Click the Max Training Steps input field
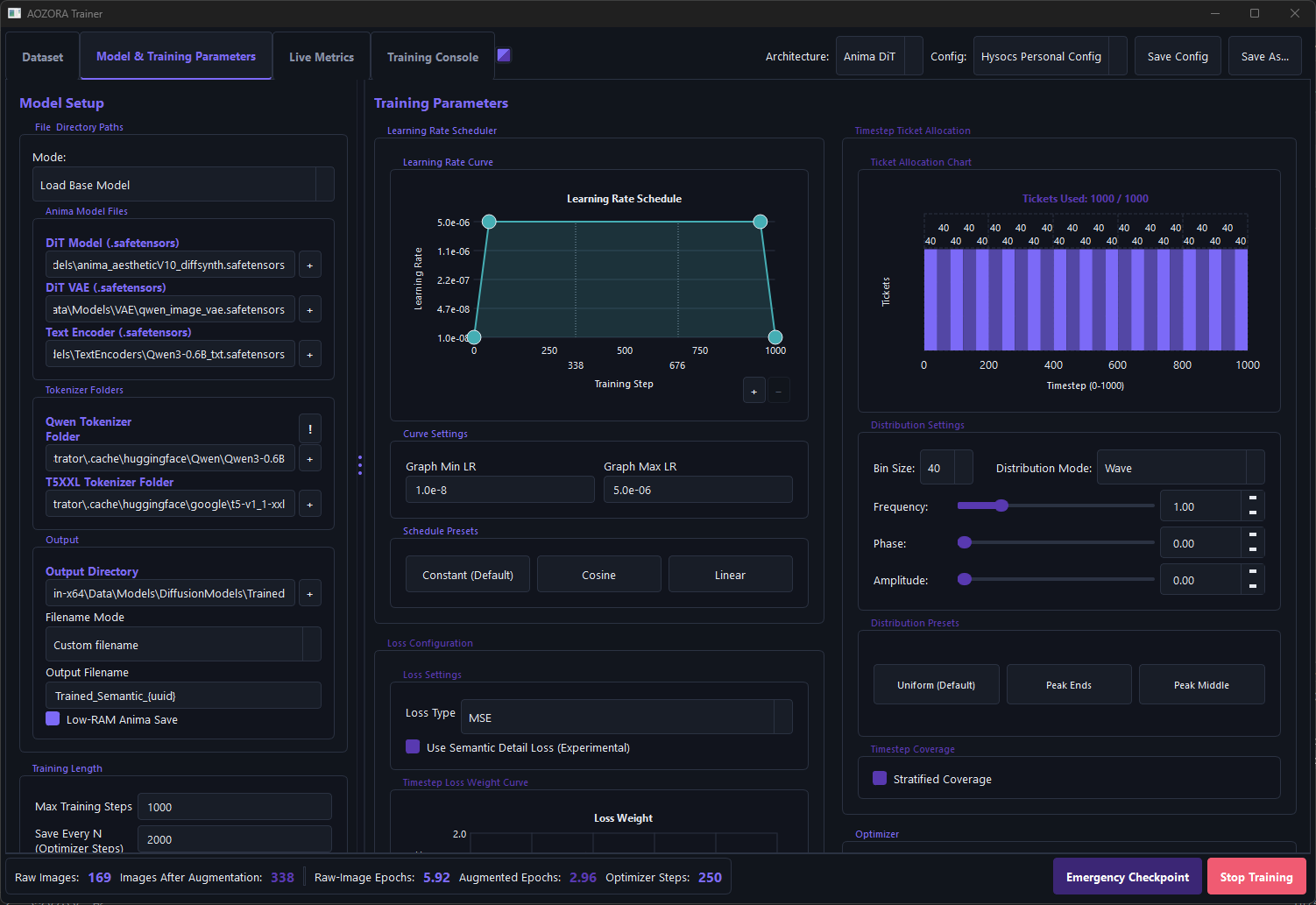The height and width of the screenshot is (905, 1316). 235,807
